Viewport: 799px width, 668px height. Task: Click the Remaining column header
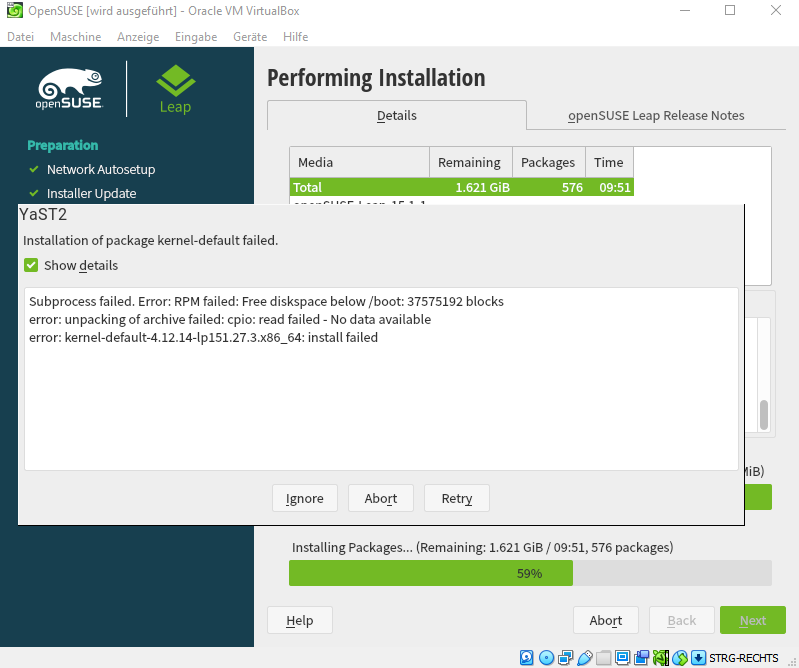click(471, 163)
